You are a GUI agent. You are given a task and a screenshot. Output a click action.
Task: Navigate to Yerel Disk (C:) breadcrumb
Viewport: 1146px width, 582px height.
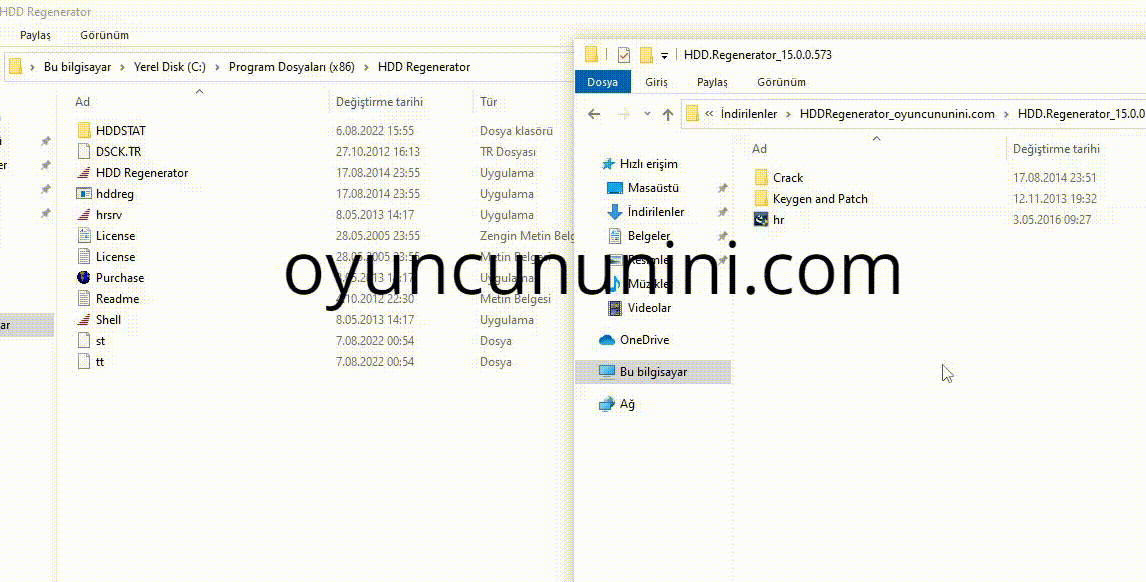170,67
